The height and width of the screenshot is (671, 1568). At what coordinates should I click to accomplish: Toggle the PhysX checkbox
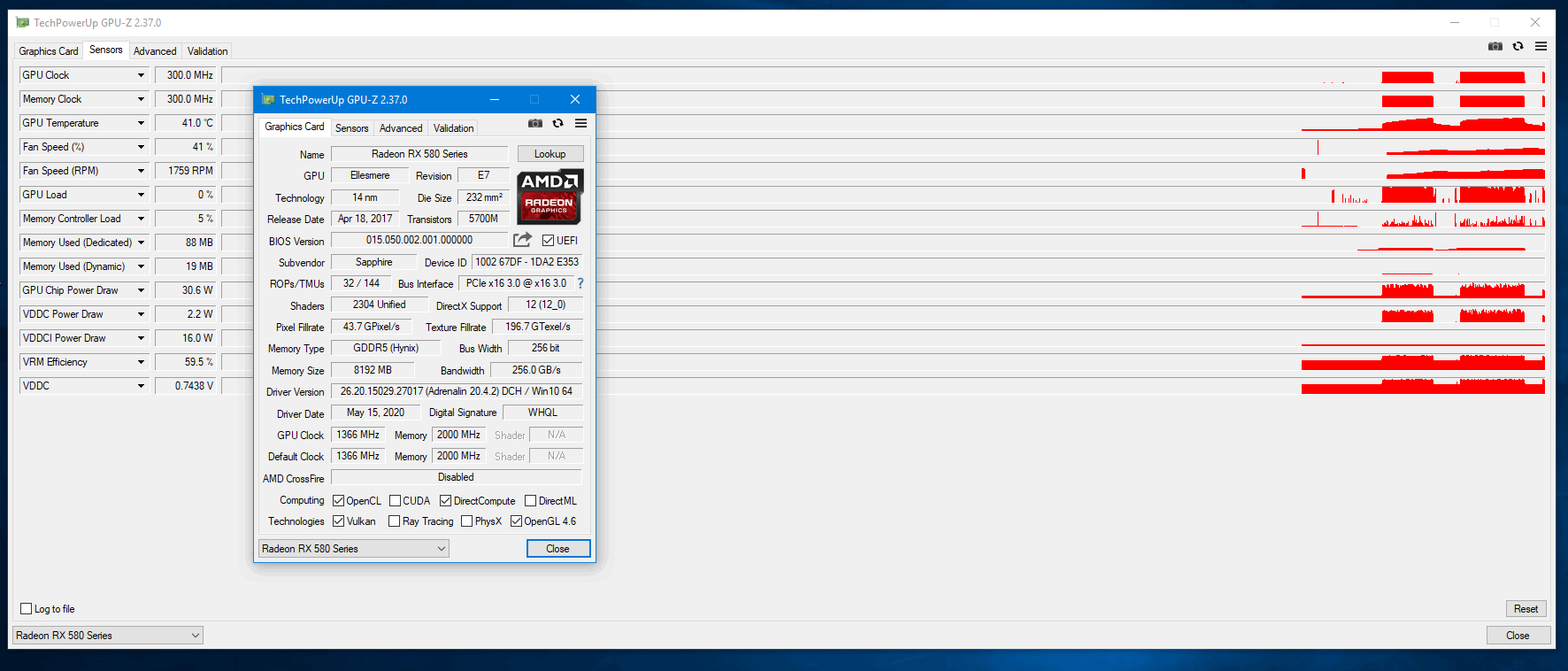pos(466,521)
